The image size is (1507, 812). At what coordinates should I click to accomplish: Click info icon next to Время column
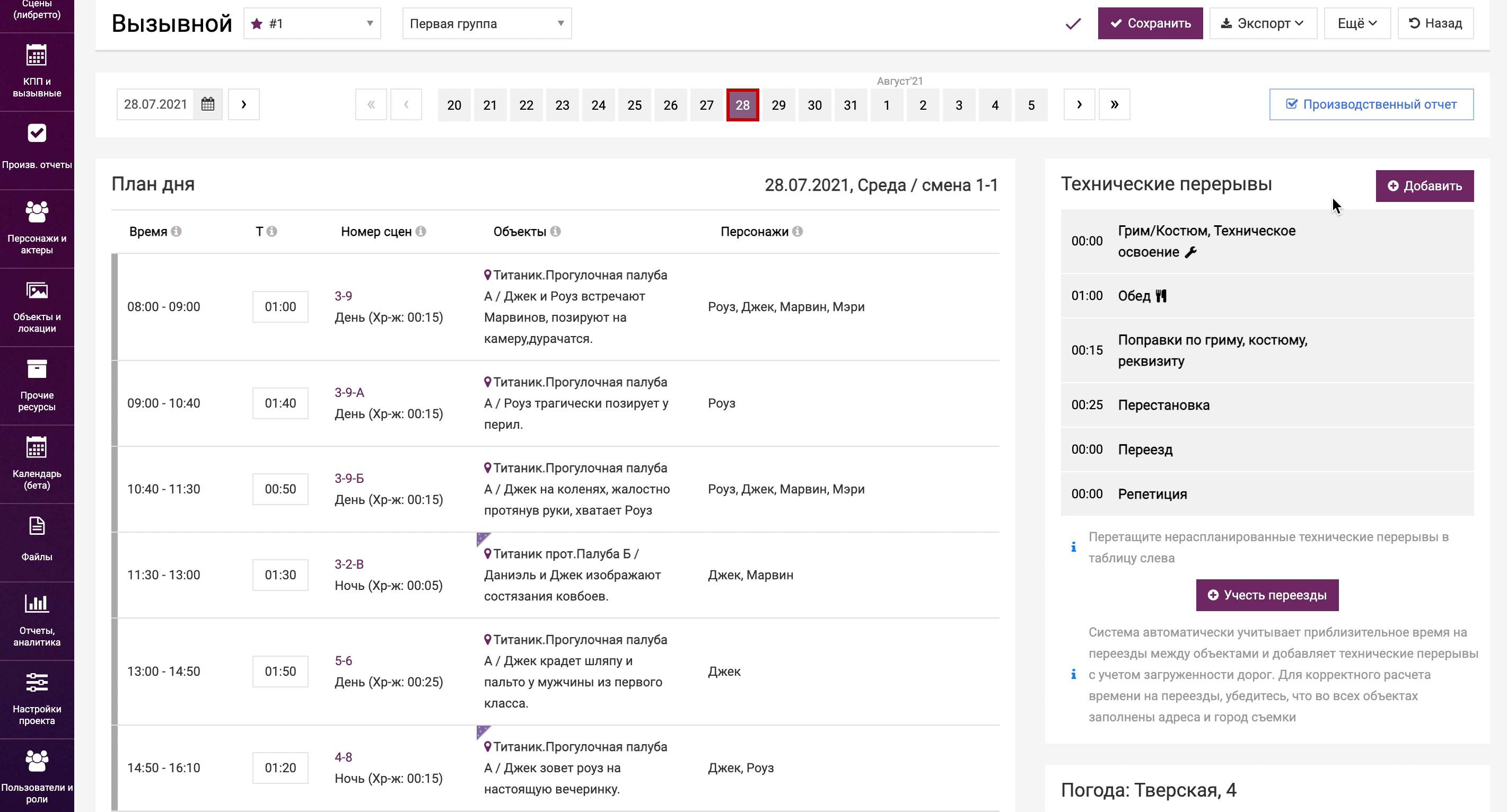[x=176, y=232]
